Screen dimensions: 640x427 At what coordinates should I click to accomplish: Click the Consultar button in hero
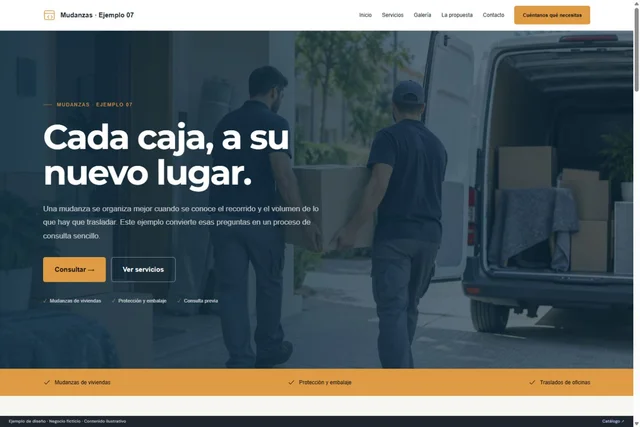pos(74,269)
